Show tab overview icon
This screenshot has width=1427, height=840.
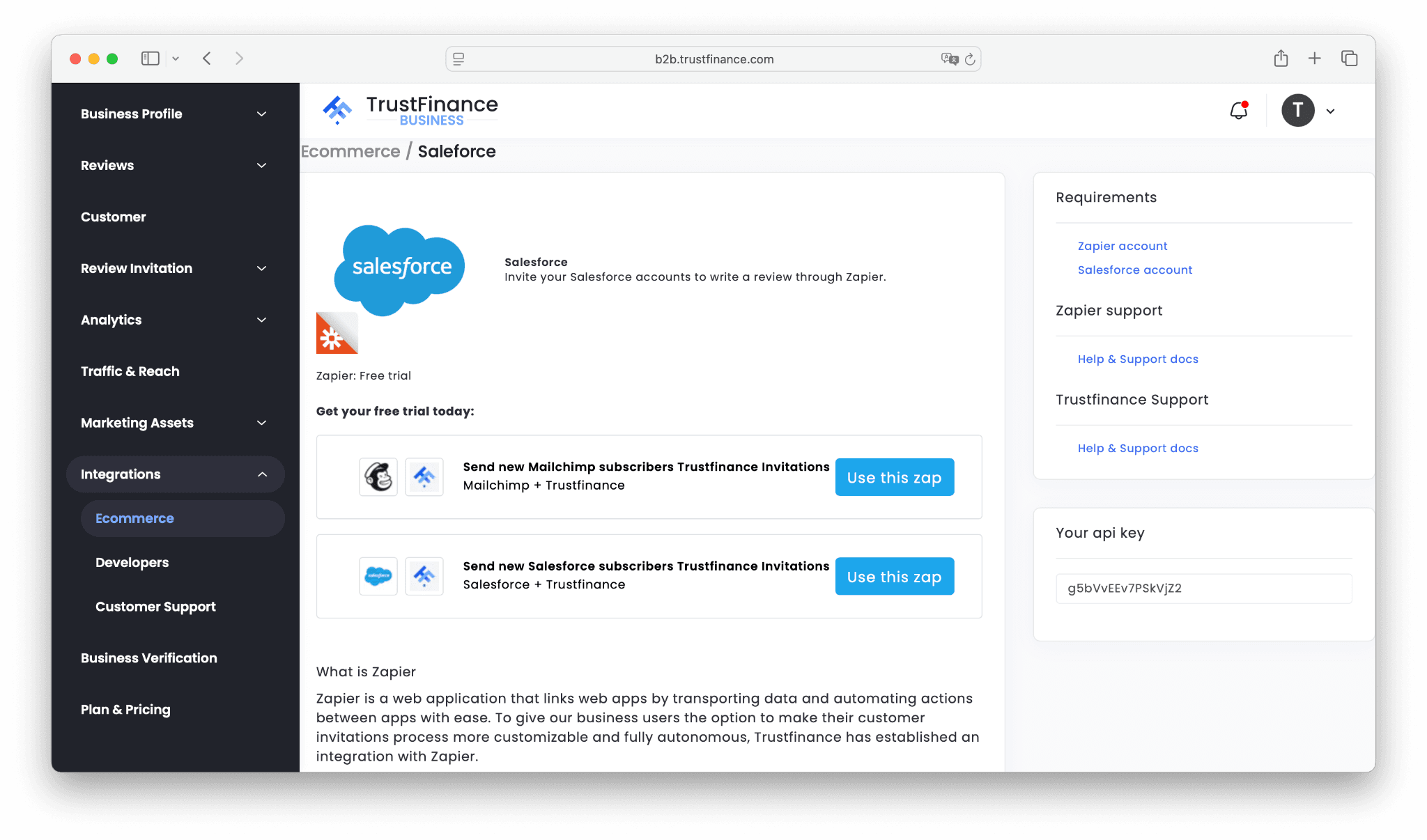[1349, 59]
